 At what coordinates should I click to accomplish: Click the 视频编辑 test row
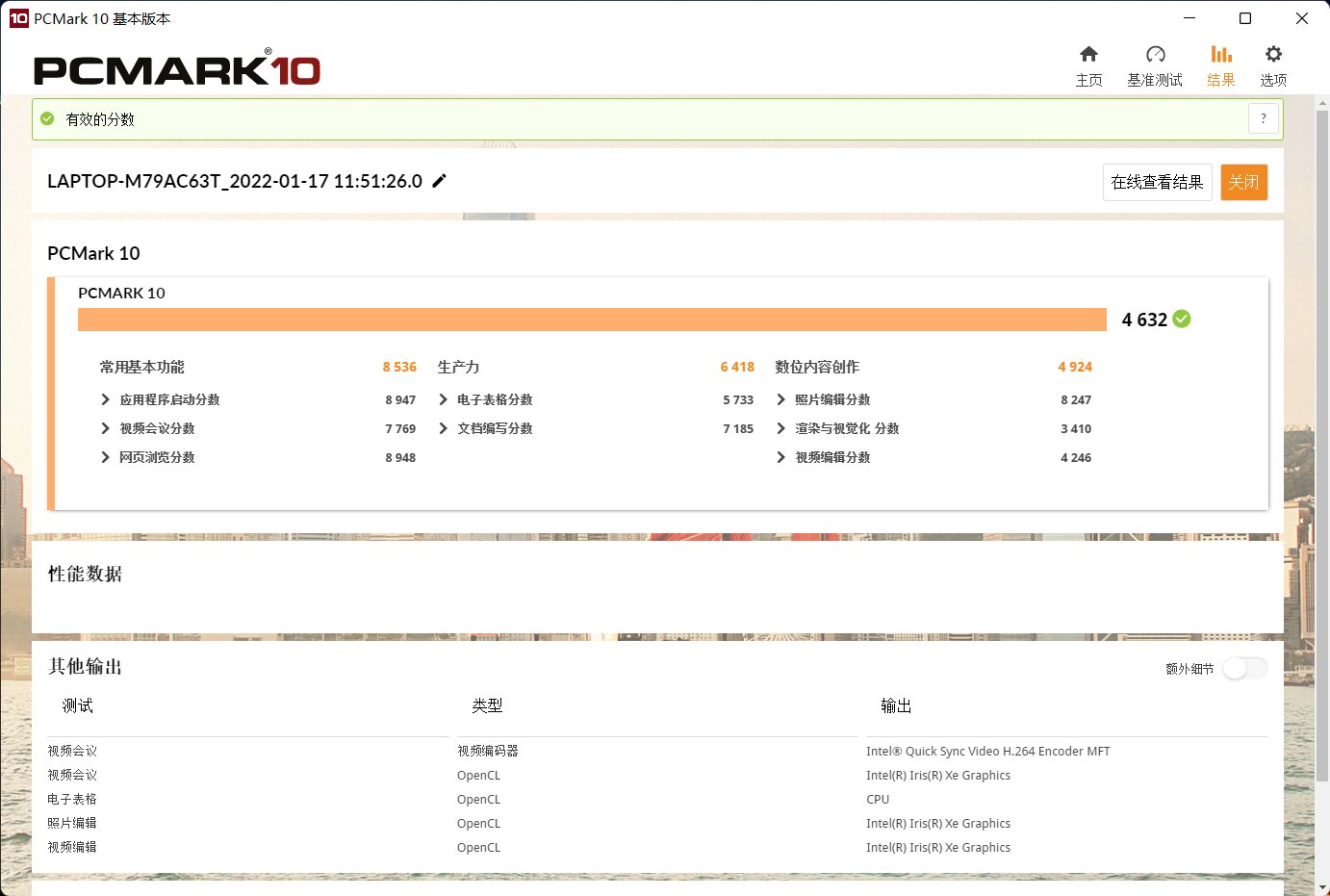click(x=72, y=847)
